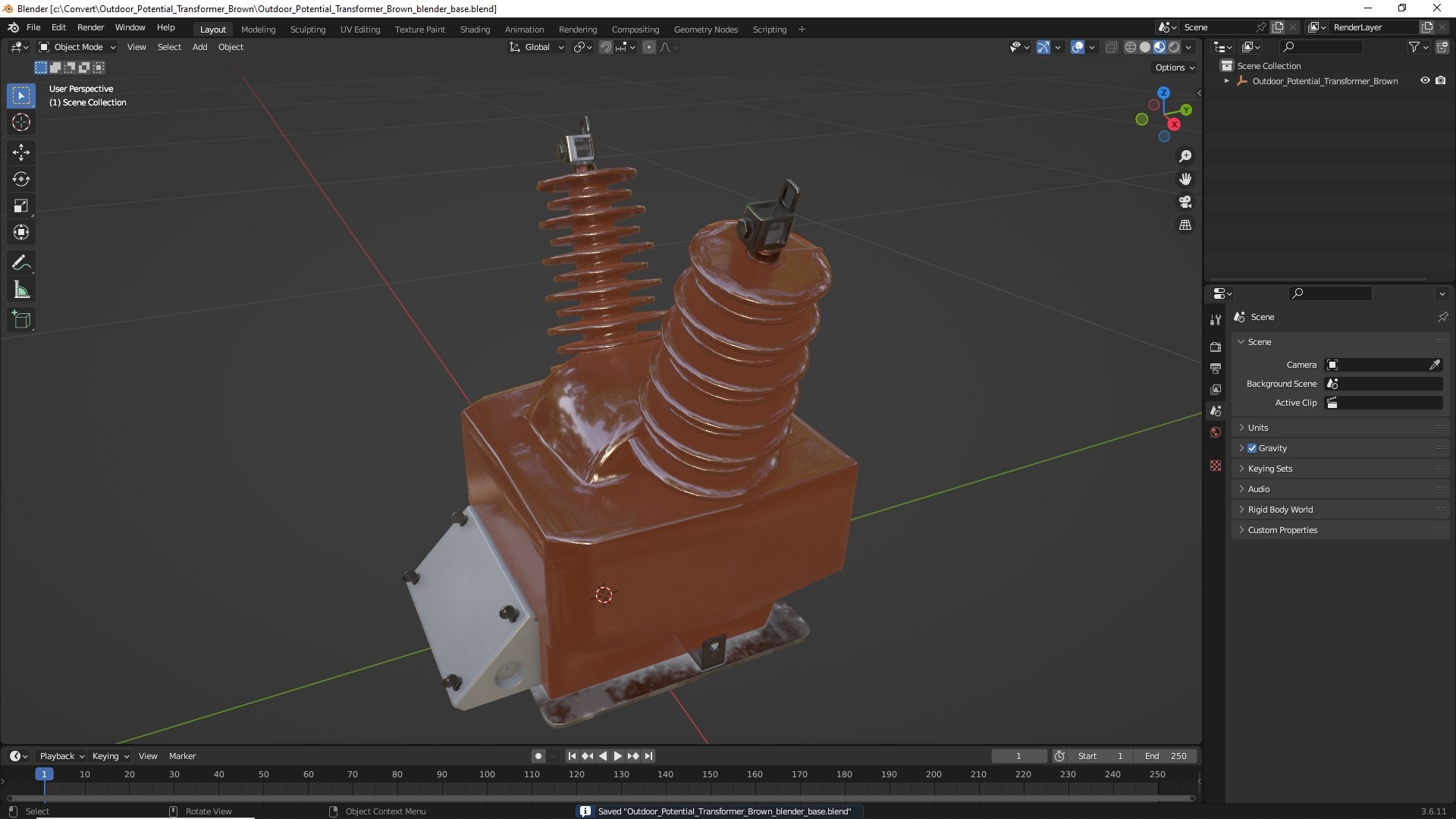
Task: Open the Texture properties tab icon
Action: tap(1216, 466)
